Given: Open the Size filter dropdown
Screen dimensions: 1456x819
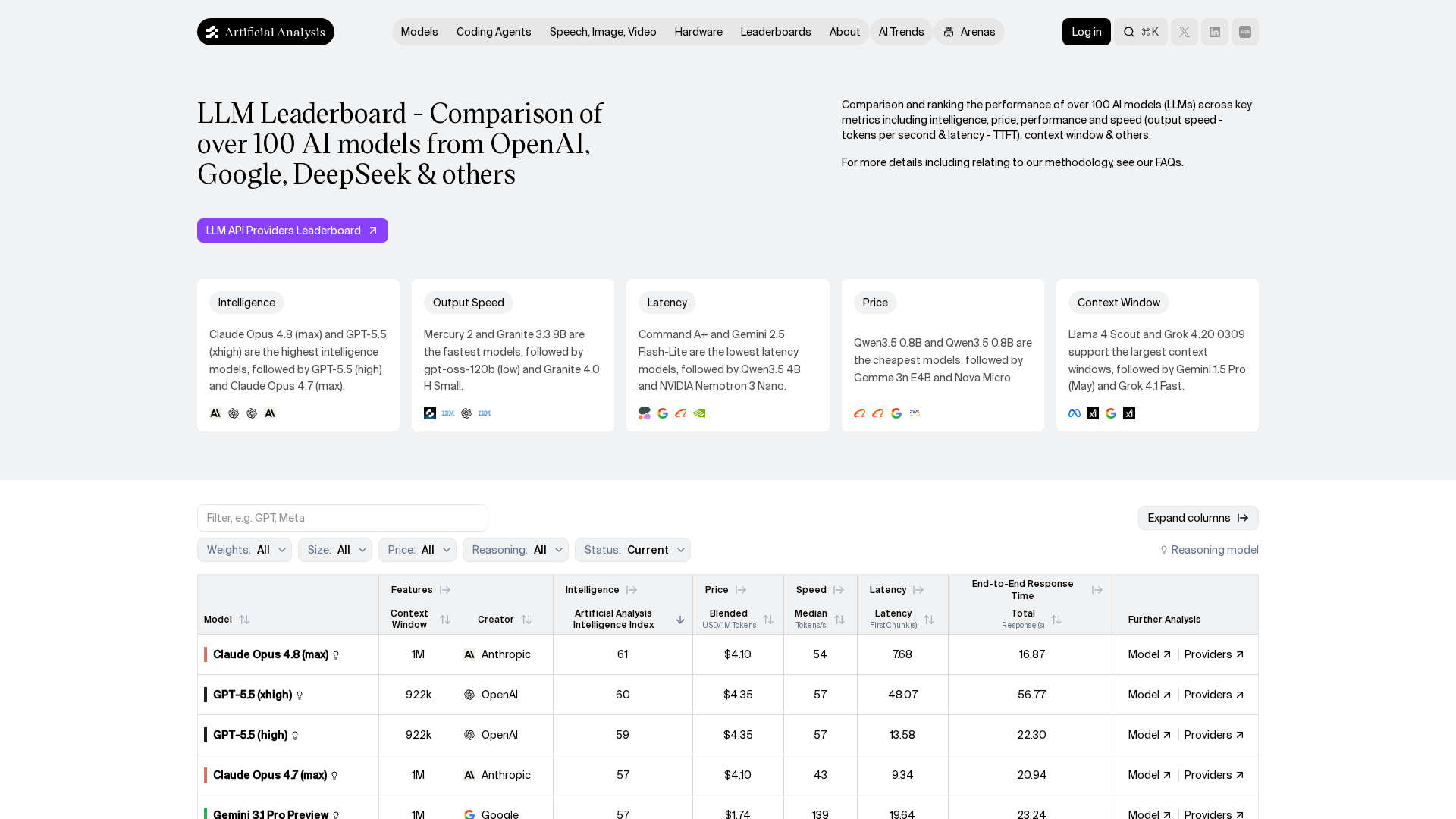Looking at the screenshot, I should coord(335,550).
